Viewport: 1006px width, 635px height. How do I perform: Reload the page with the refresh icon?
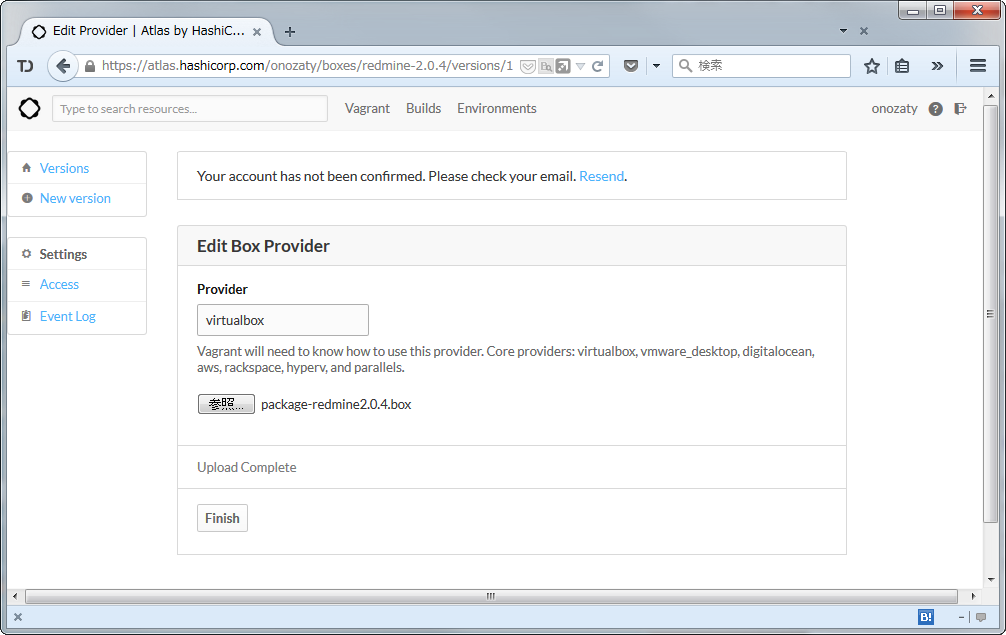coord(597,66)
